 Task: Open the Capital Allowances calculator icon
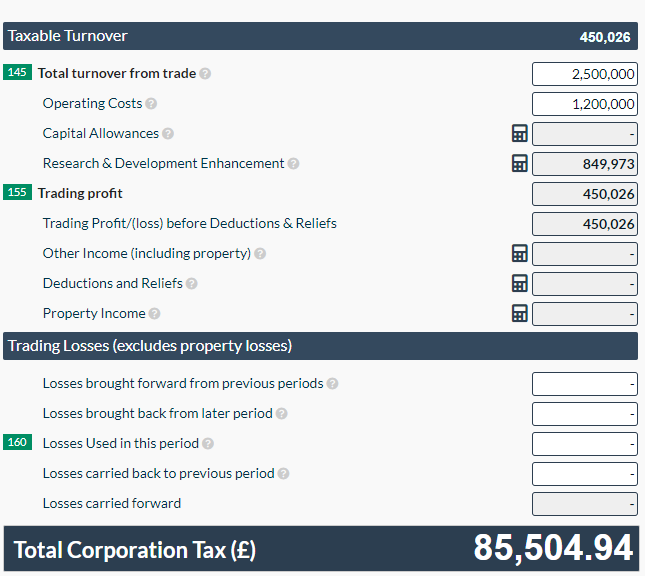click(x=519, y=134)
